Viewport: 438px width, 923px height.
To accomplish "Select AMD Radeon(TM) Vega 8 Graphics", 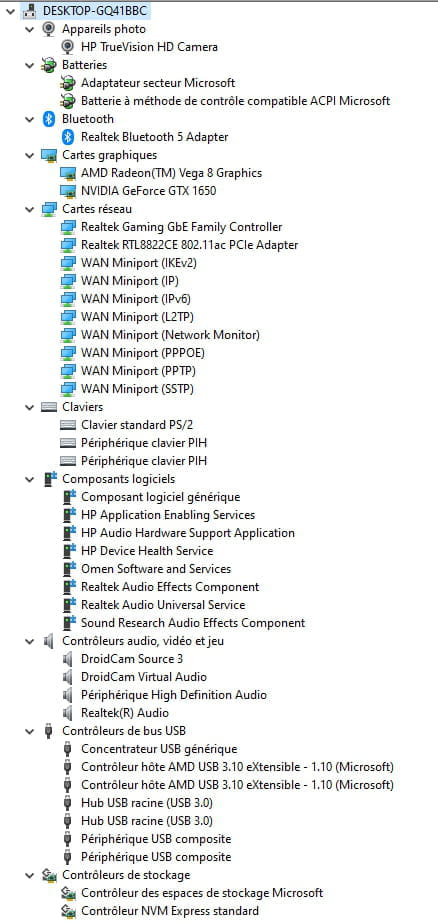I will (171, 173).
